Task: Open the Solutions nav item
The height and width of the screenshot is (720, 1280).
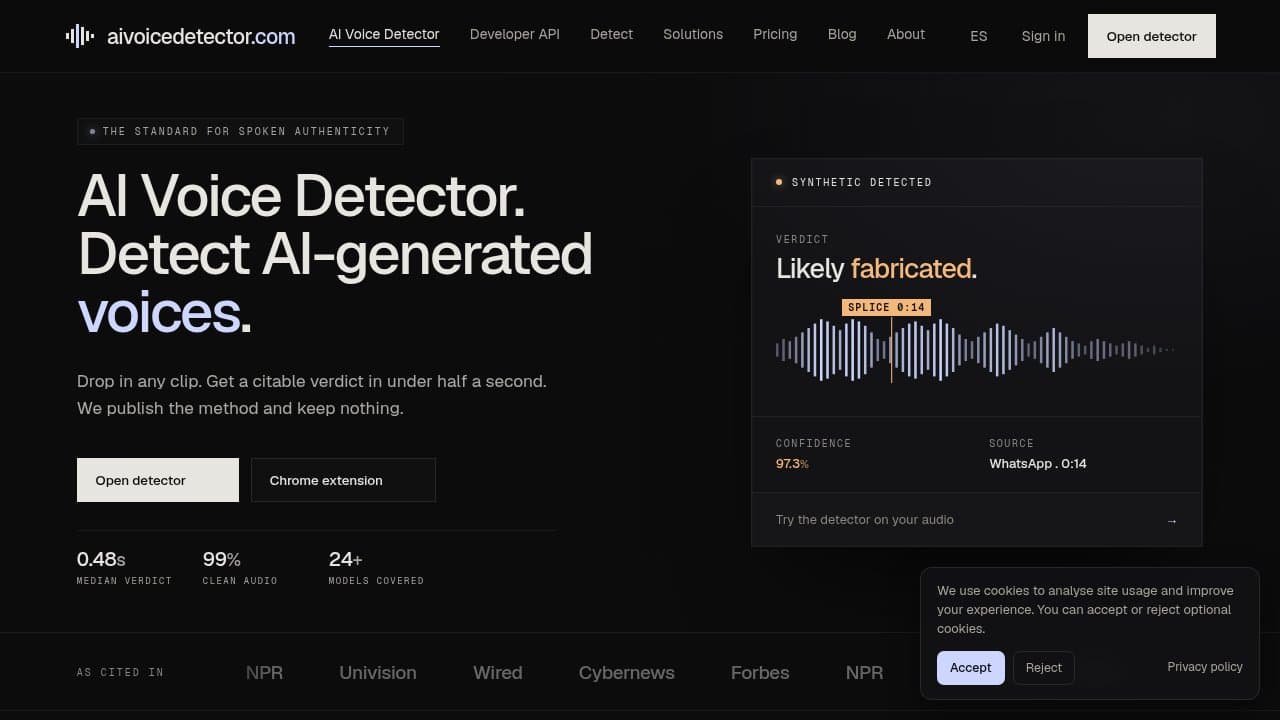Action: click(693, 34)
